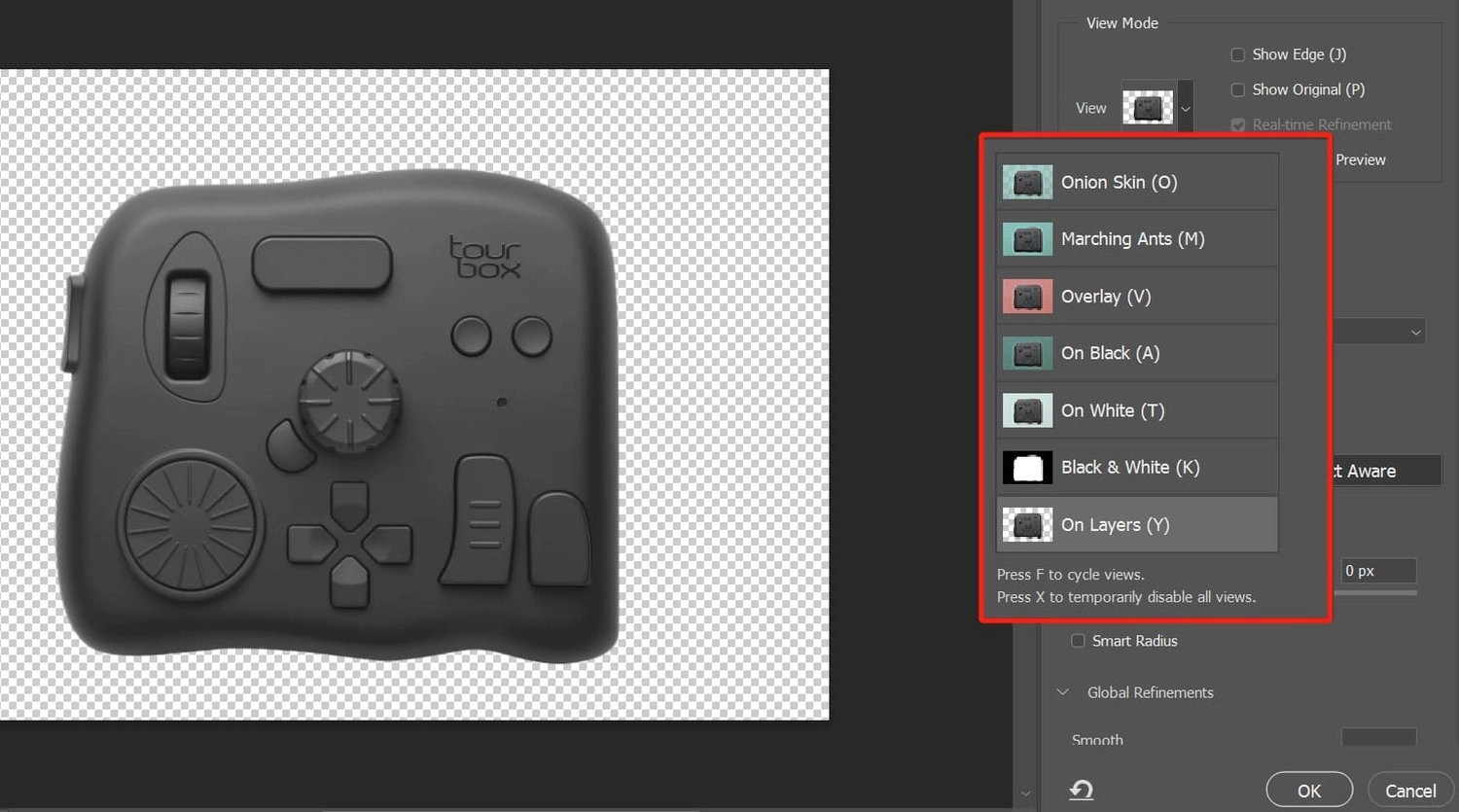Click the Object Aware button
Image resolution: width=1459 pixels, height=812 pixels.
[x=1387, y=471]
